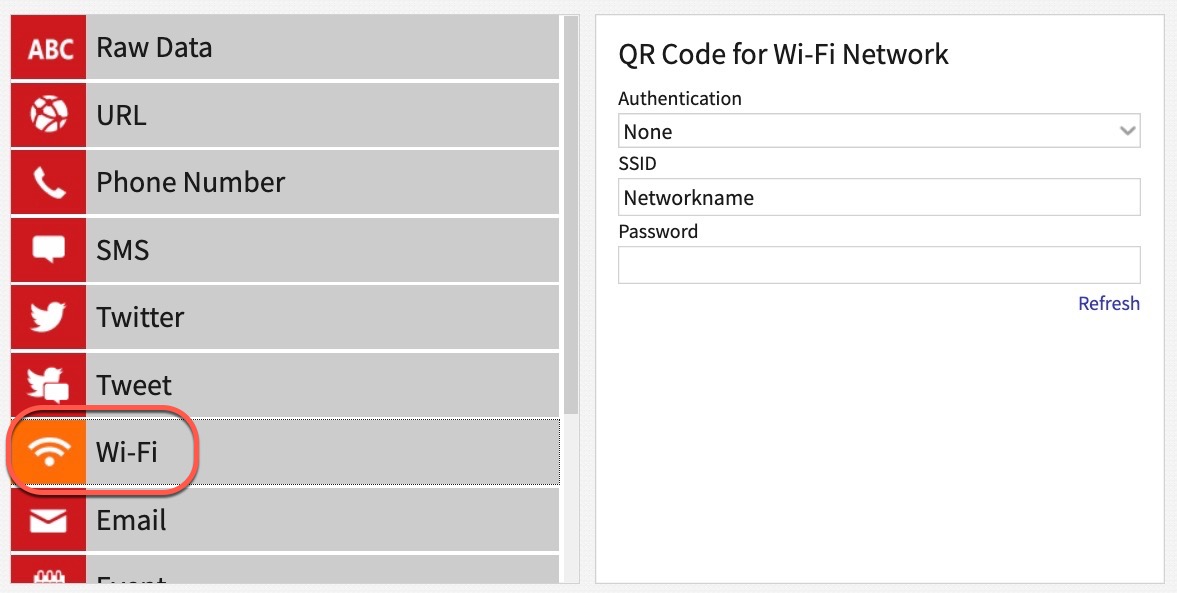Open the SMS menu label
The image size is (1177, 593).
[x=122, y=250]
